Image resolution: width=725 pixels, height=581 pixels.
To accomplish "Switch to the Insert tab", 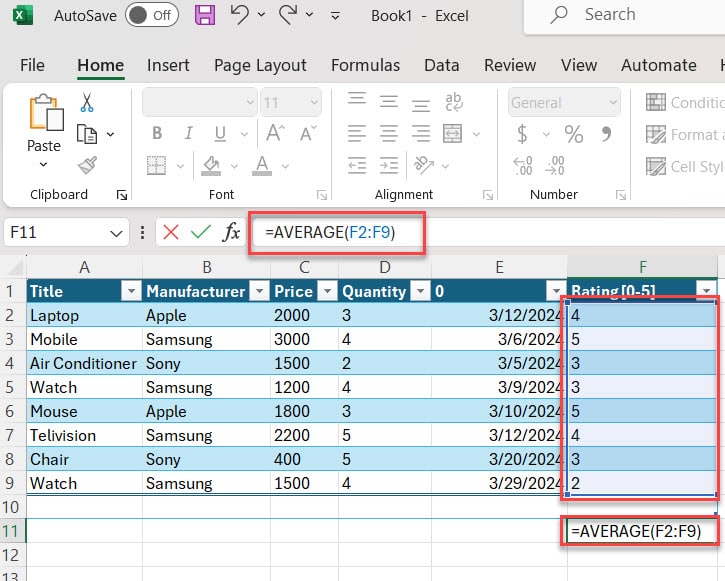I will [168, 65].
